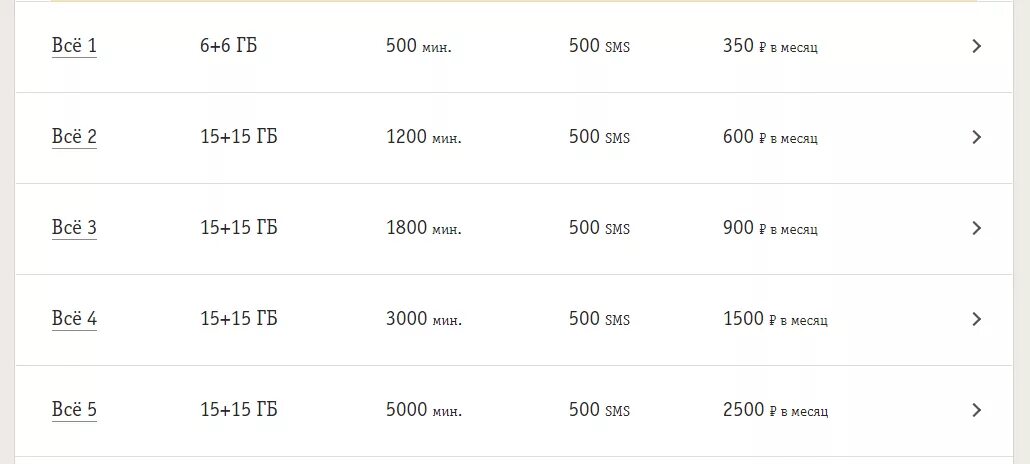Select the 900 ₽ в месяц price
Viewport: 1030px width, 464px height.
tap(771, 227)
